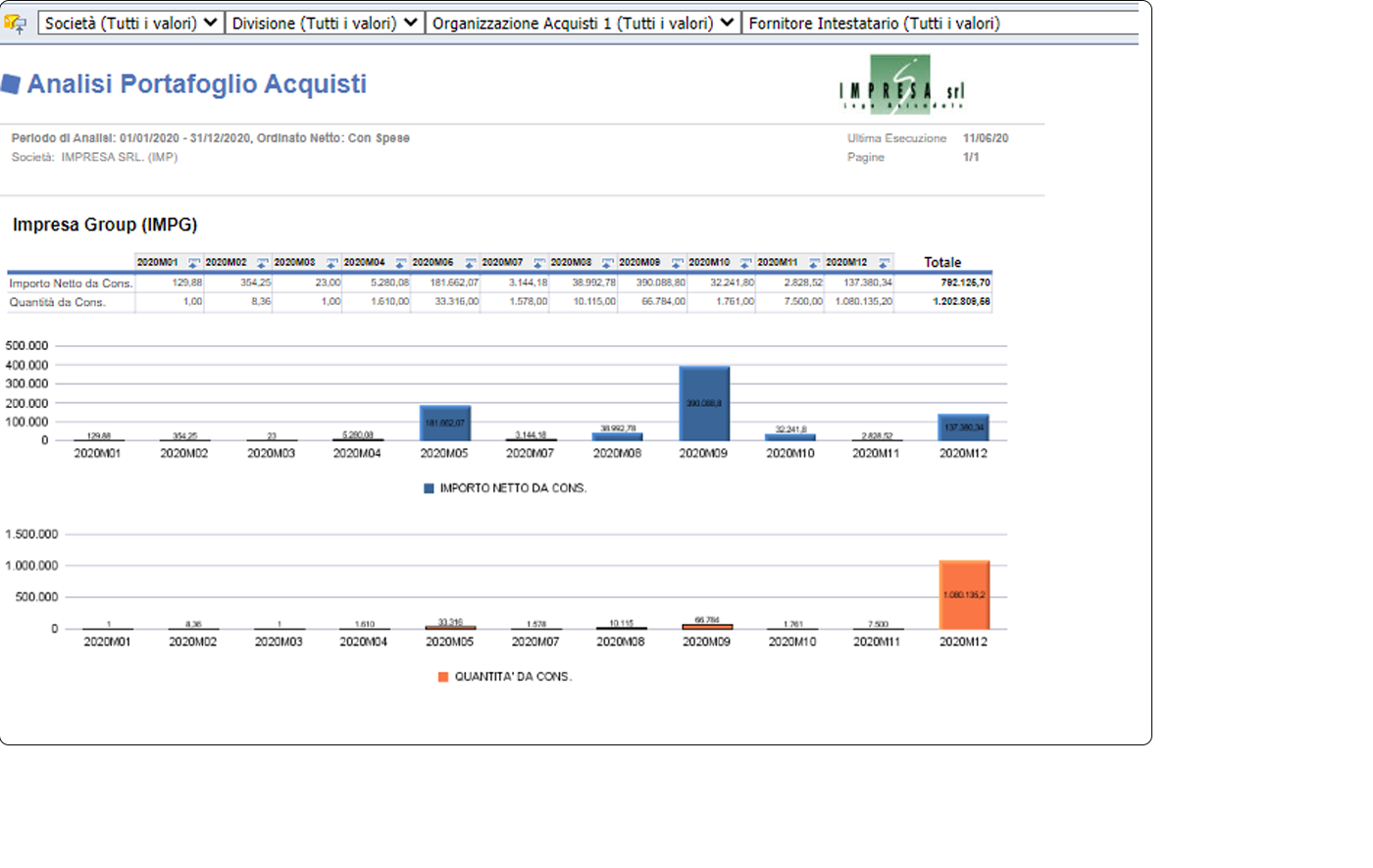
Task: Click the orange 2020M12 bar in the Quantità chart
Action: (964, 594)
